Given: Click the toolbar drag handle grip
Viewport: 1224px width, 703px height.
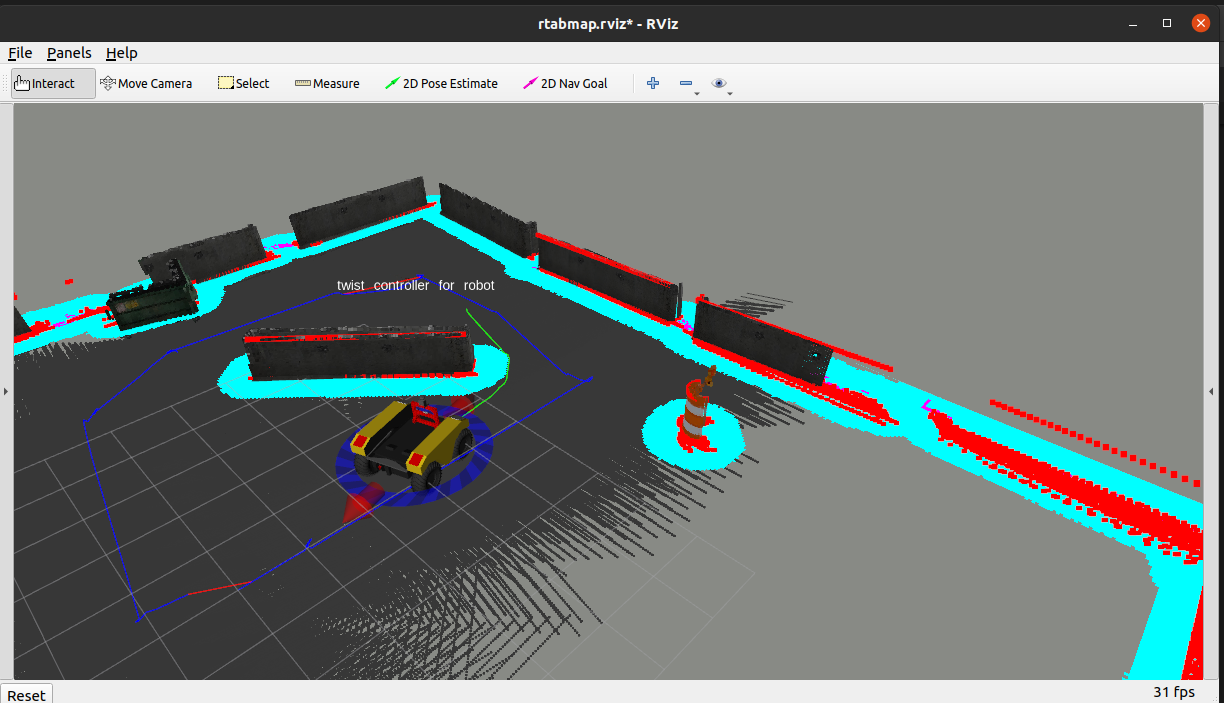Looking at the screenshot, I should coord(6,84).
